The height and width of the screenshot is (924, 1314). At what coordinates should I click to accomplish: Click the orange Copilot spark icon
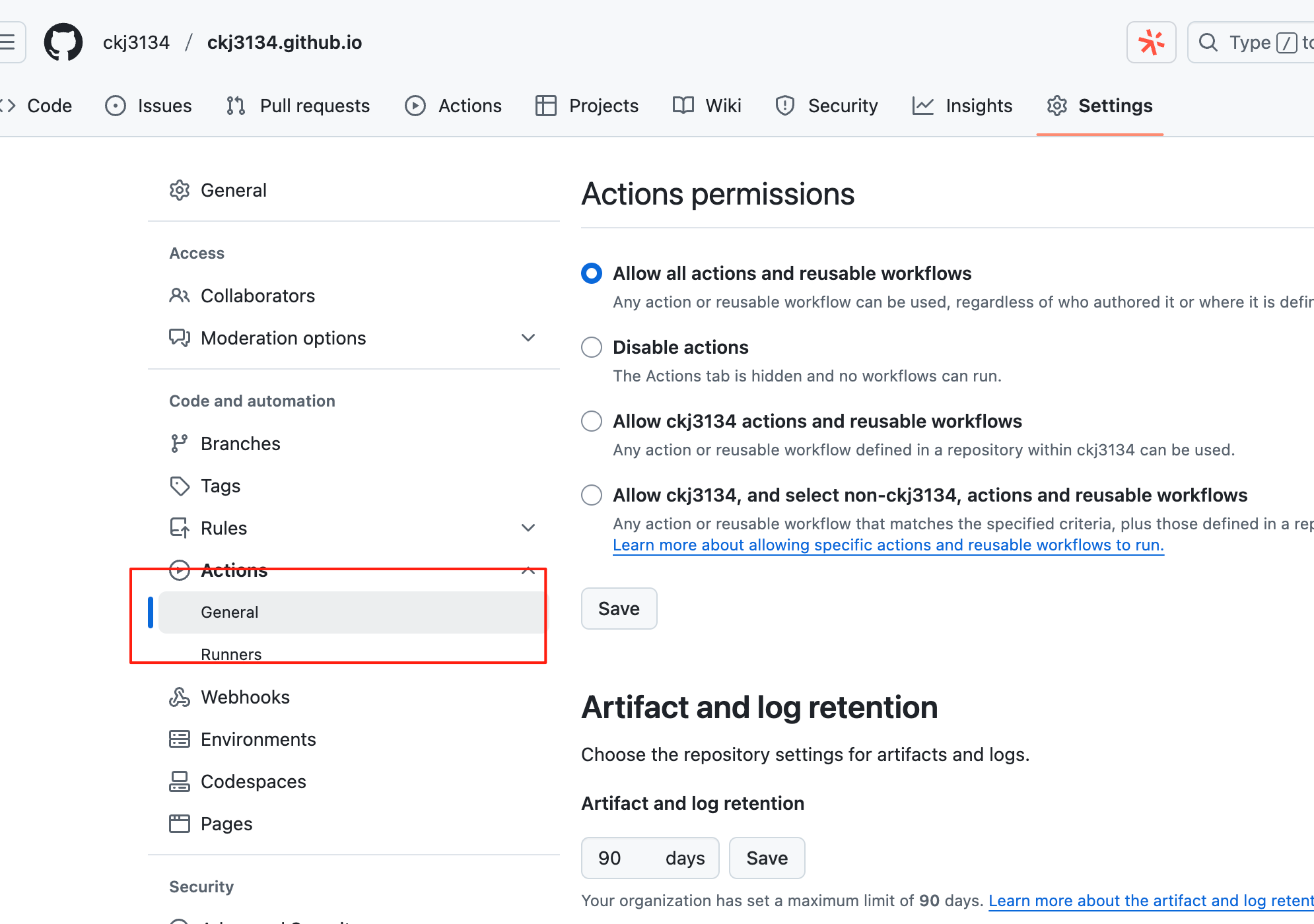pyautogui.click(x=1151, y=42)
